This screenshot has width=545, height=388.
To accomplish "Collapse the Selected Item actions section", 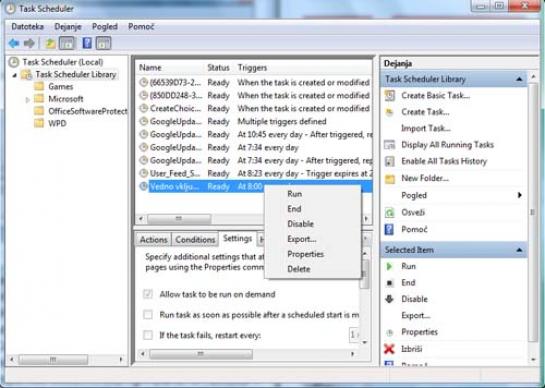I will pos(519,250).
